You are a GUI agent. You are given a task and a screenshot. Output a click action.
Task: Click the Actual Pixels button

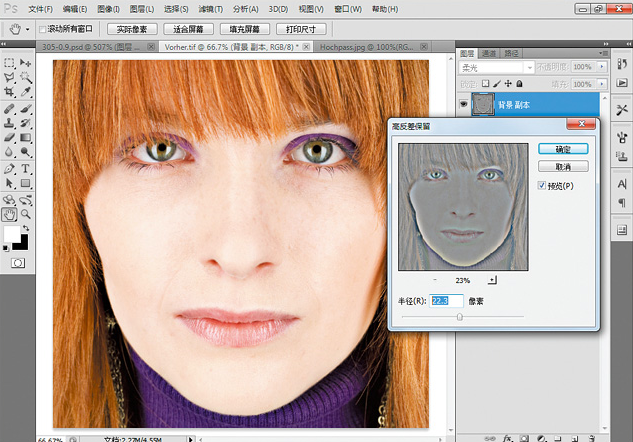click(132, 29)
